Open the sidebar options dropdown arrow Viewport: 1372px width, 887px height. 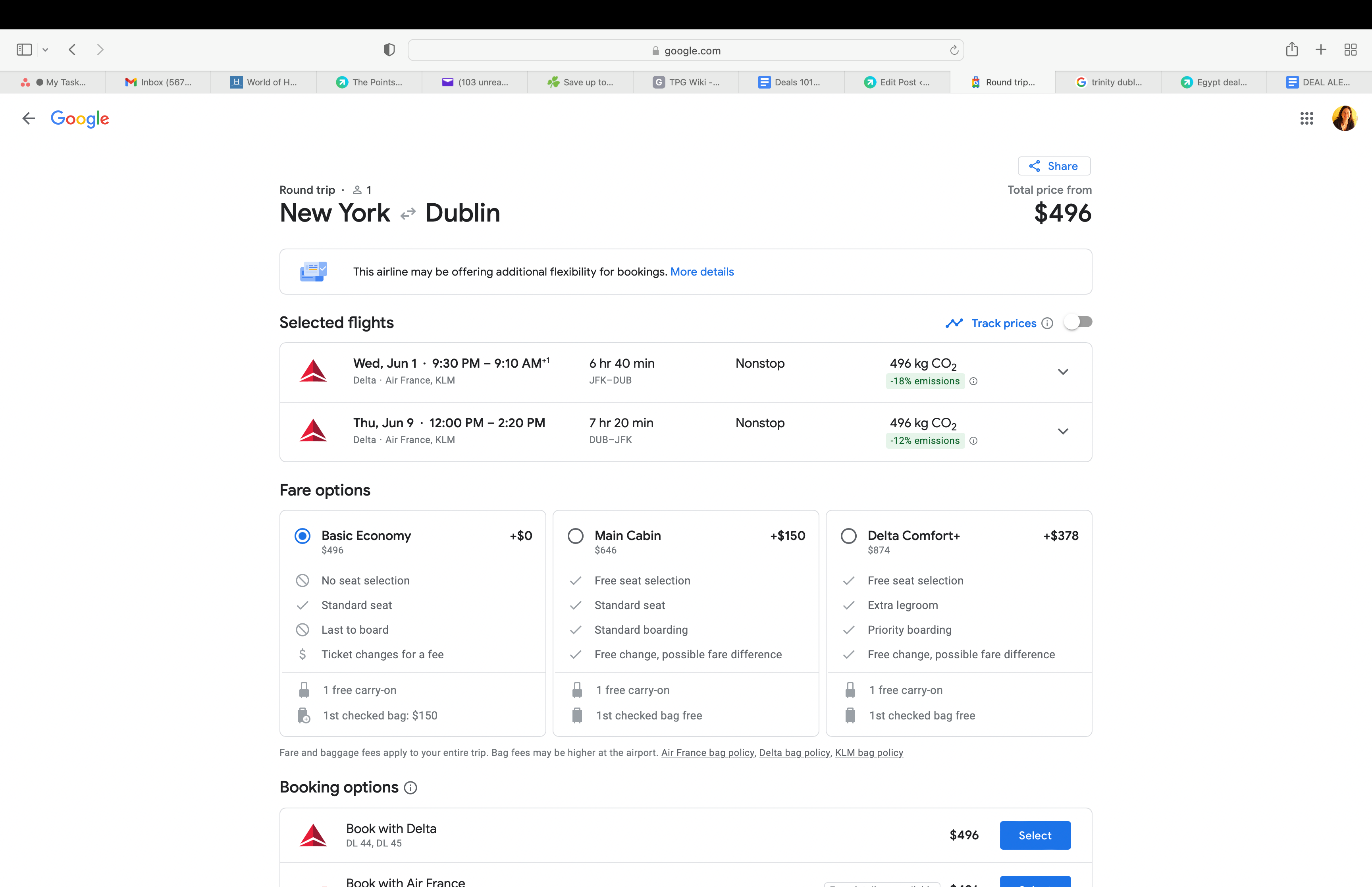45,50
